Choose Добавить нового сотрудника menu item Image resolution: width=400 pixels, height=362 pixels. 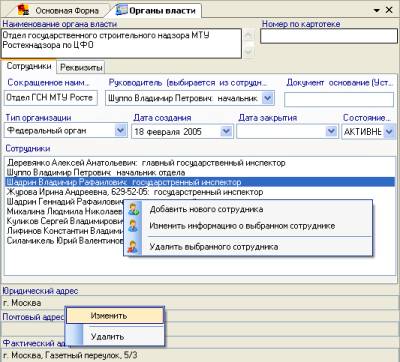coord(248,209)
